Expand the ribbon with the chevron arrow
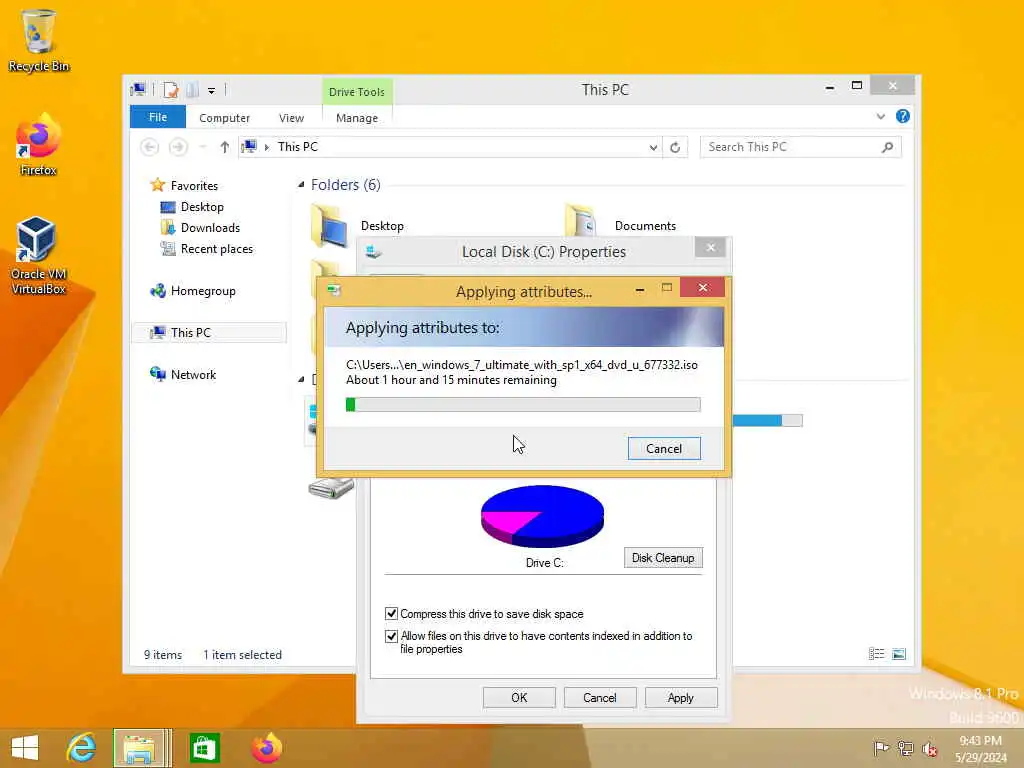This screenshot has height=768, width=1024. (881, 117)
